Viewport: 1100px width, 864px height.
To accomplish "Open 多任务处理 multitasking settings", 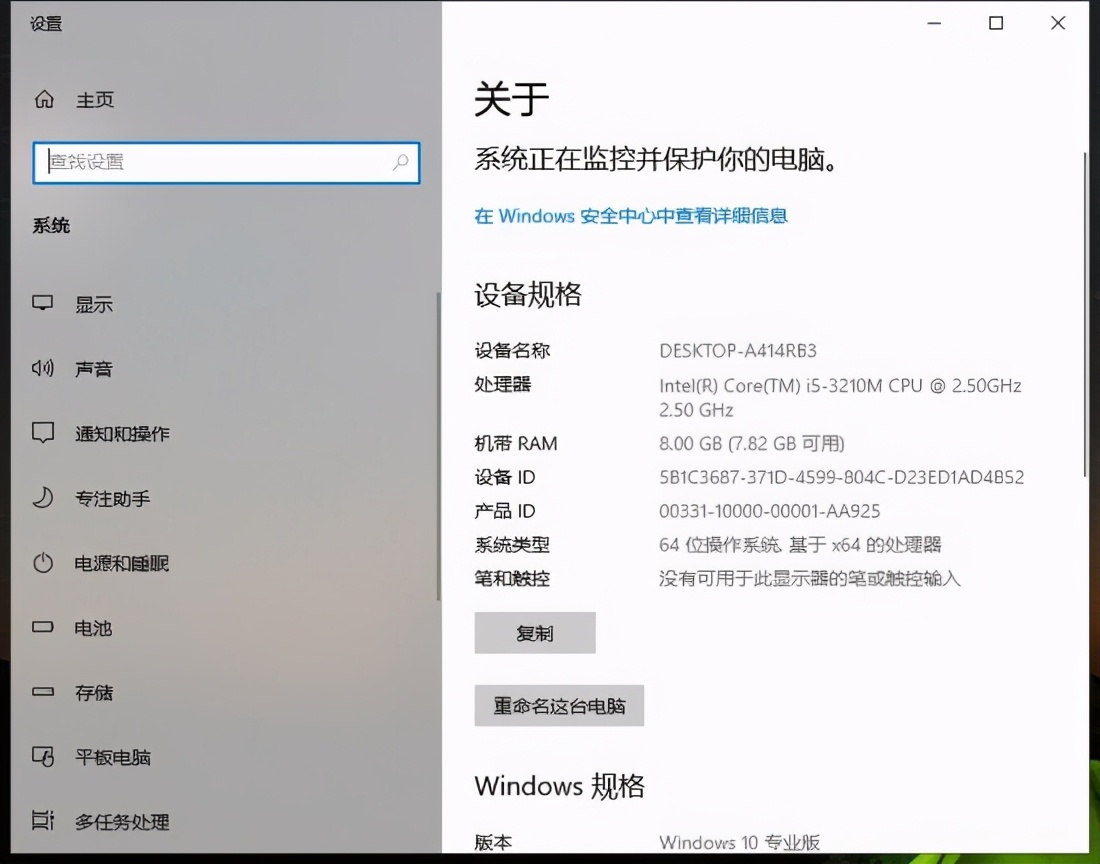I will 42,822.
